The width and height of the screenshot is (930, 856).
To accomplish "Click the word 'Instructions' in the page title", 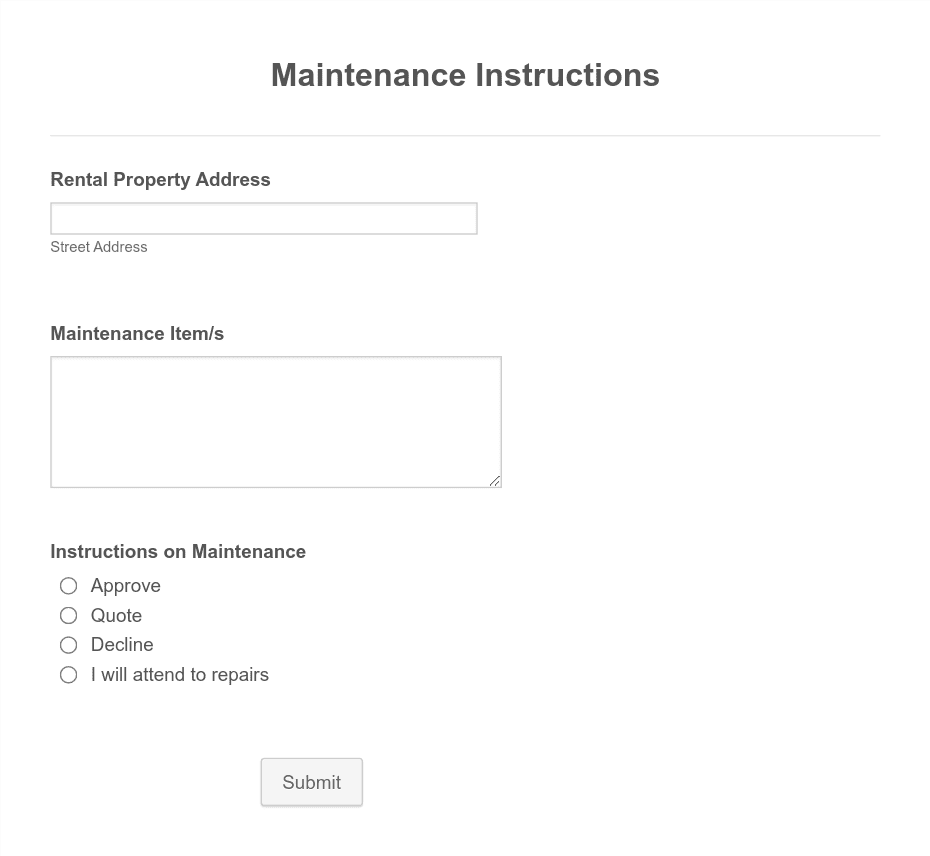I will [567, 75].
